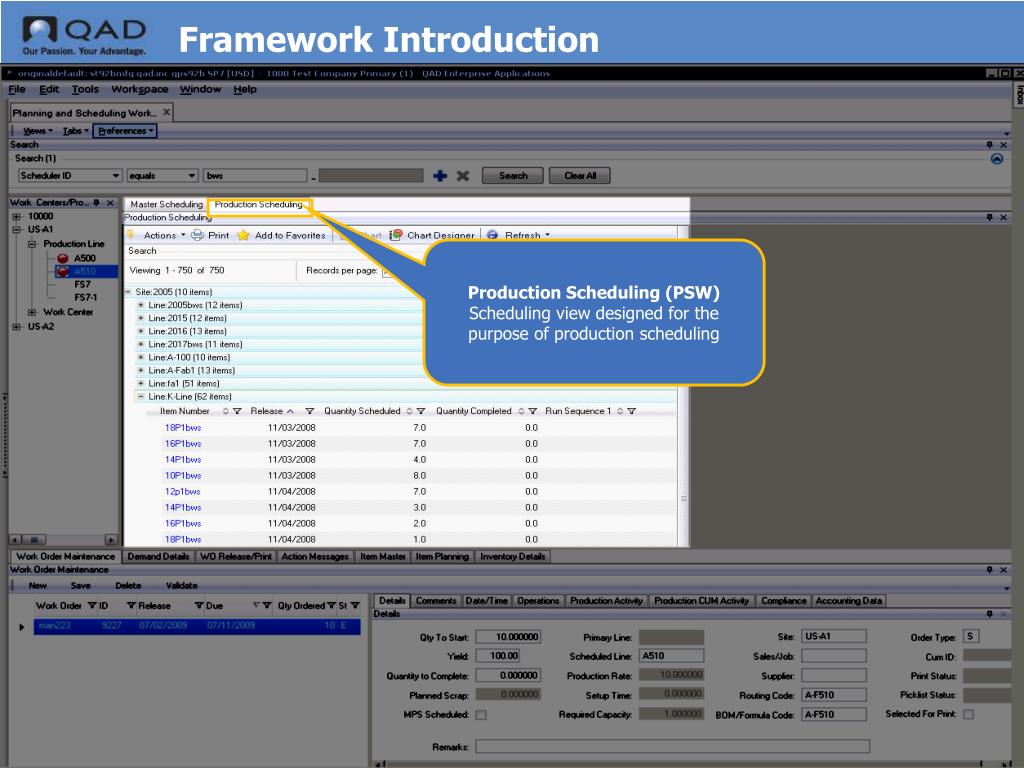Expand the Work Center tree node
Screen dimensions: 1024x768
click(x=32, y=312)
